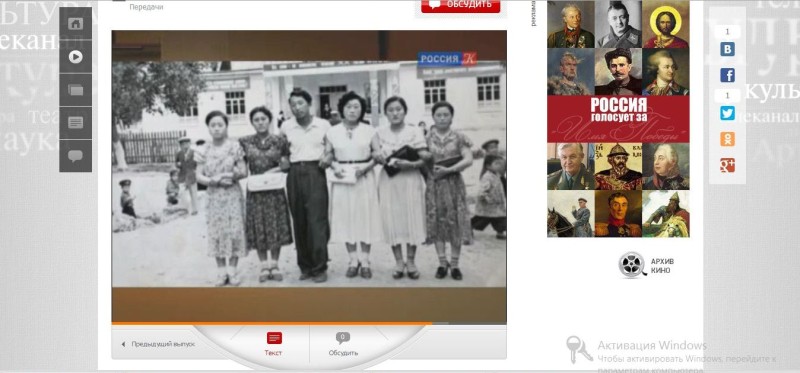Share the page on Odnoklassniki
This screenshot has width=800, height=373.
click(x=728, y=139)
